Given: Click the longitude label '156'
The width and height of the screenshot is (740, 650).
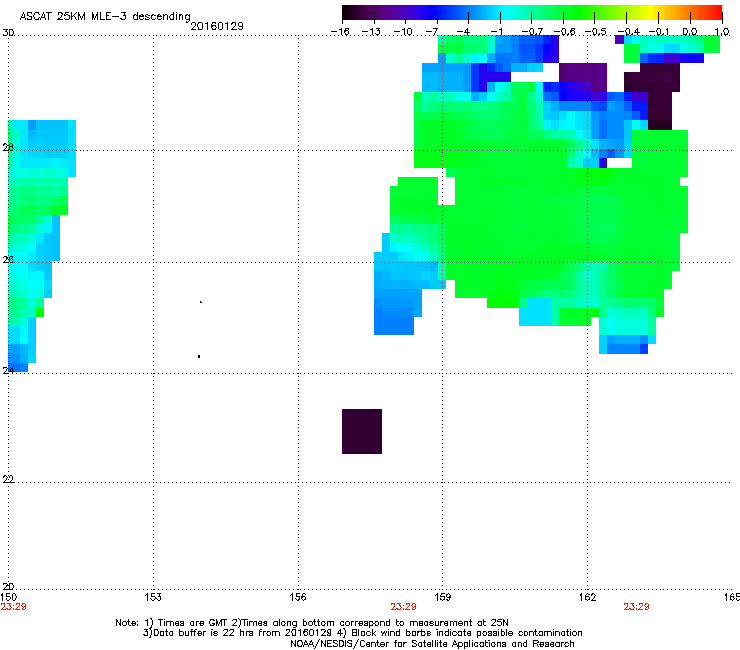Looking at the screenshot, I should pyautogui.click(x=298, y=597).
